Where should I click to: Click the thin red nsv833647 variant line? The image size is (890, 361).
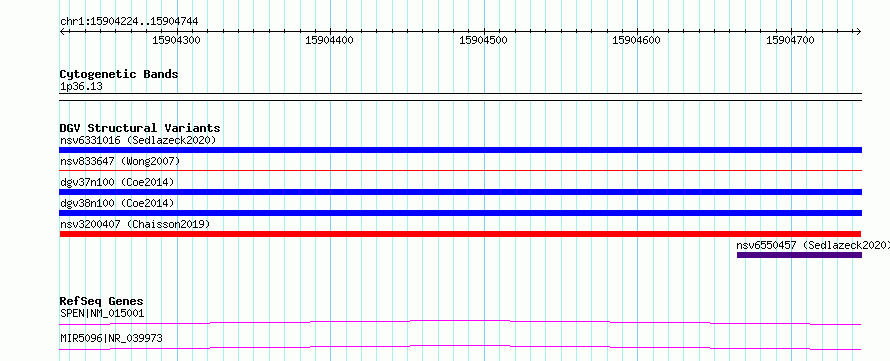pos(460,170)
